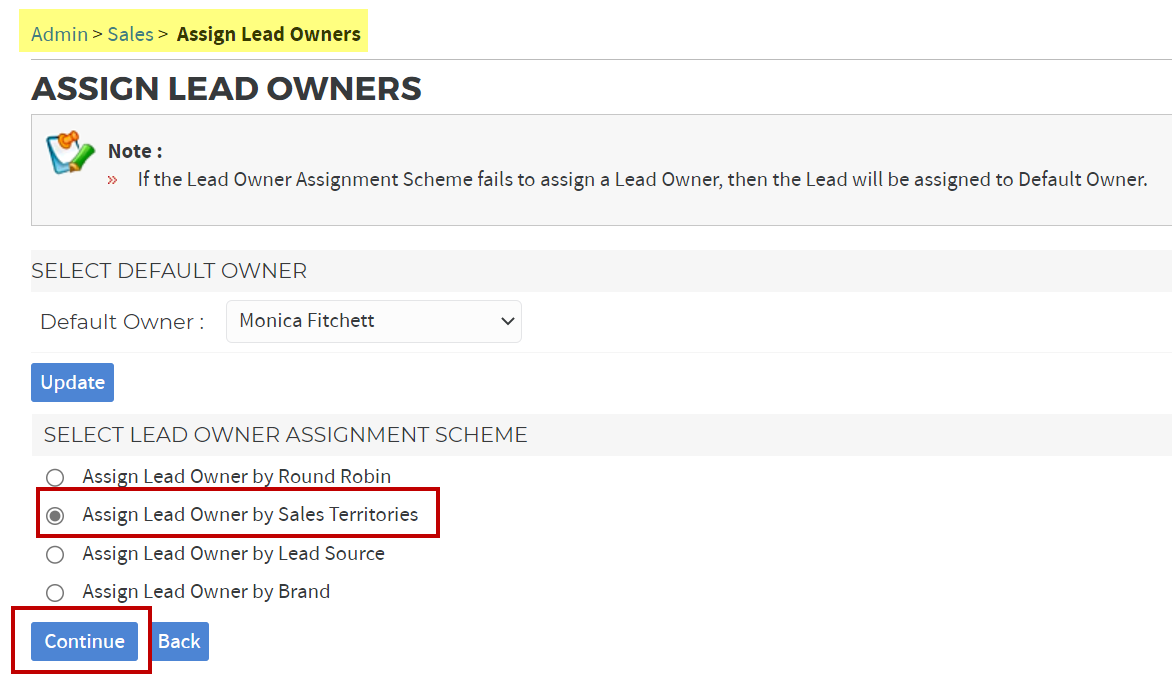
Task: Click the Continue button
Action: [x=84, y=641]
